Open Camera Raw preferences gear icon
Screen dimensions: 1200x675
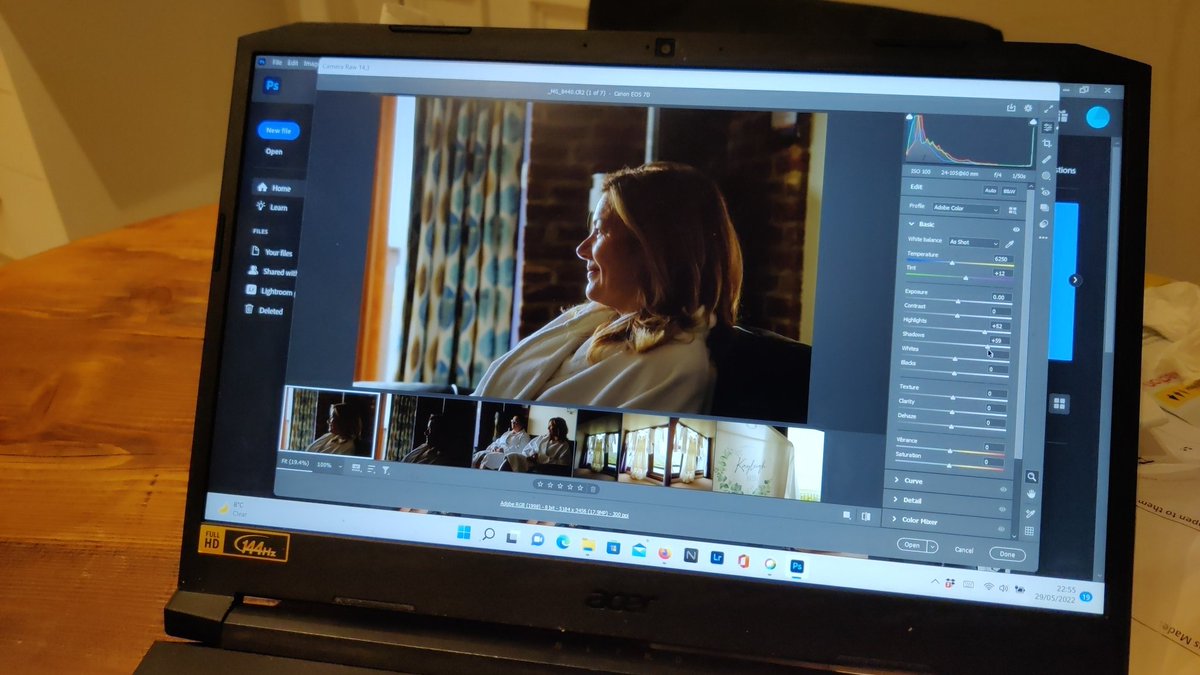(x=1028, y=108)
